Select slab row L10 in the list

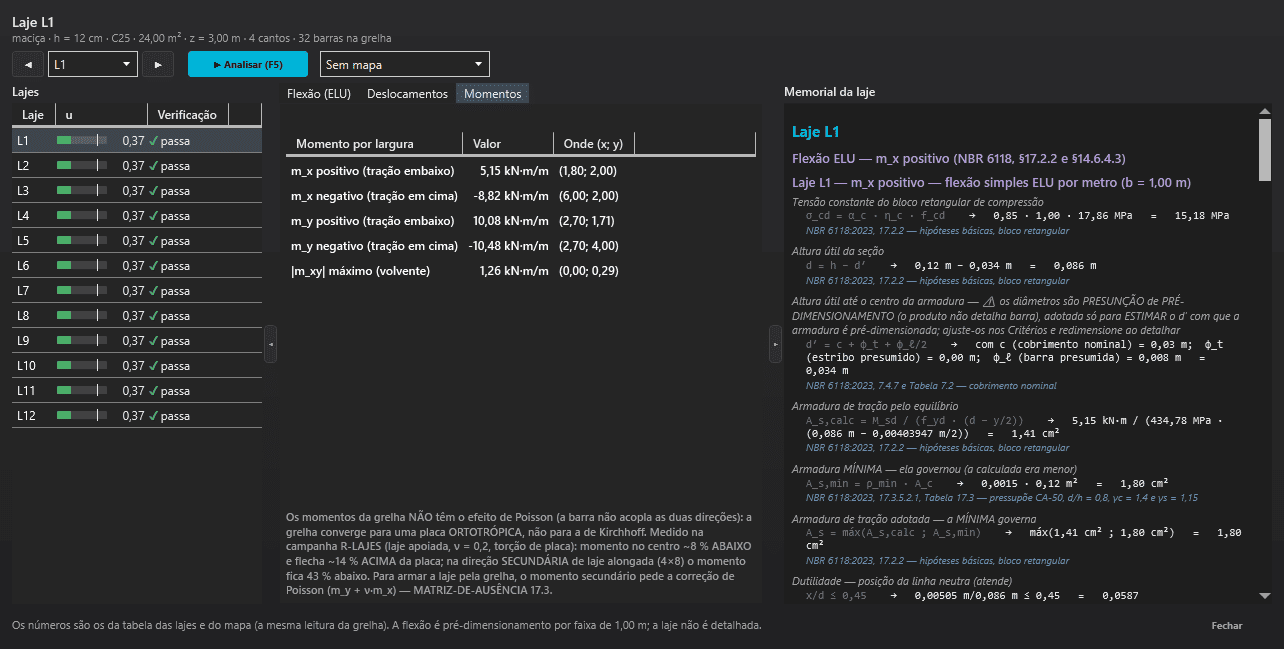pos(137,366)
